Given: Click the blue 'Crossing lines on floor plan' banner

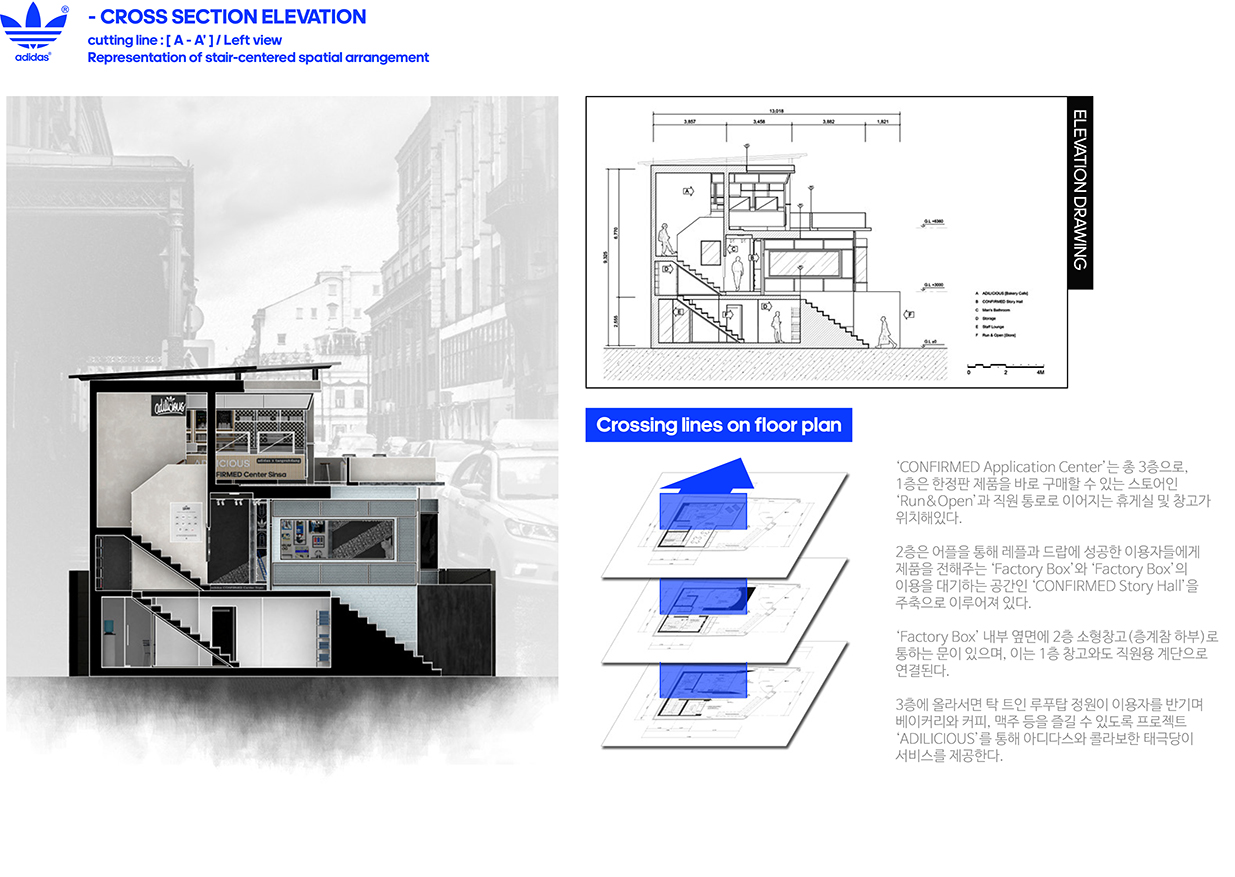Looking at the screenshot, I should point(718,425).
